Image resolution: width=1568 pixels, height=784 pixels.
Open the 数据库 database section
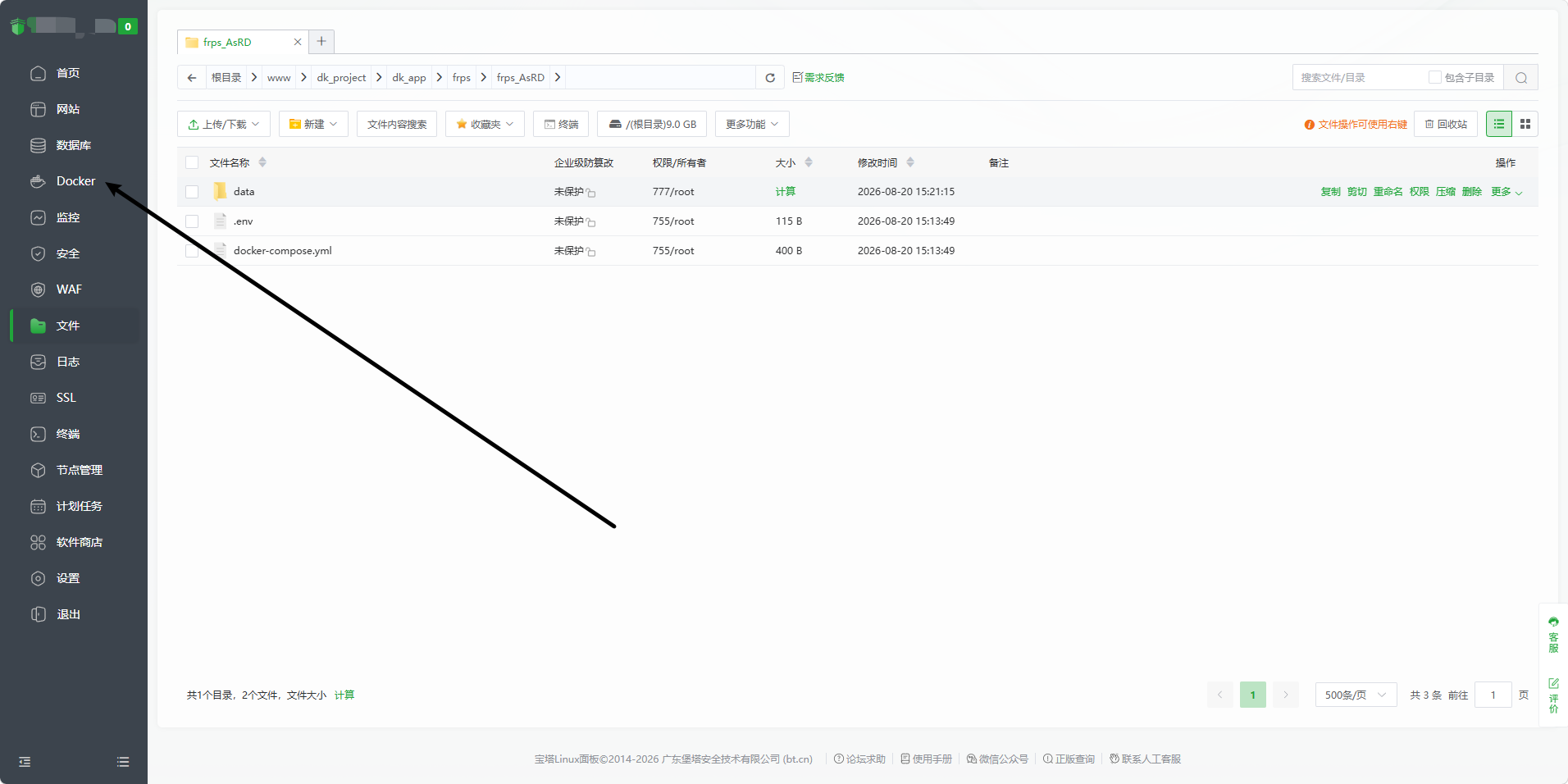coord(73,145)
